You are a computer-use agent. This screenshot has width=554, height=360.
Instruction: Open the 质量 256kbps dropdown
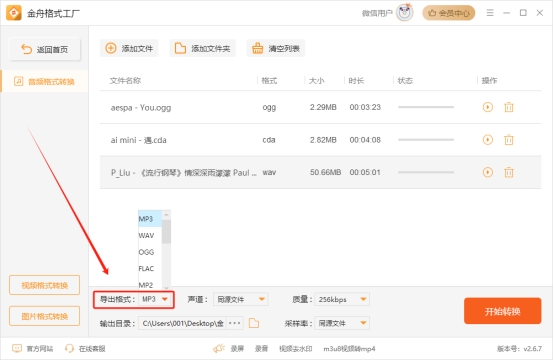342,299
